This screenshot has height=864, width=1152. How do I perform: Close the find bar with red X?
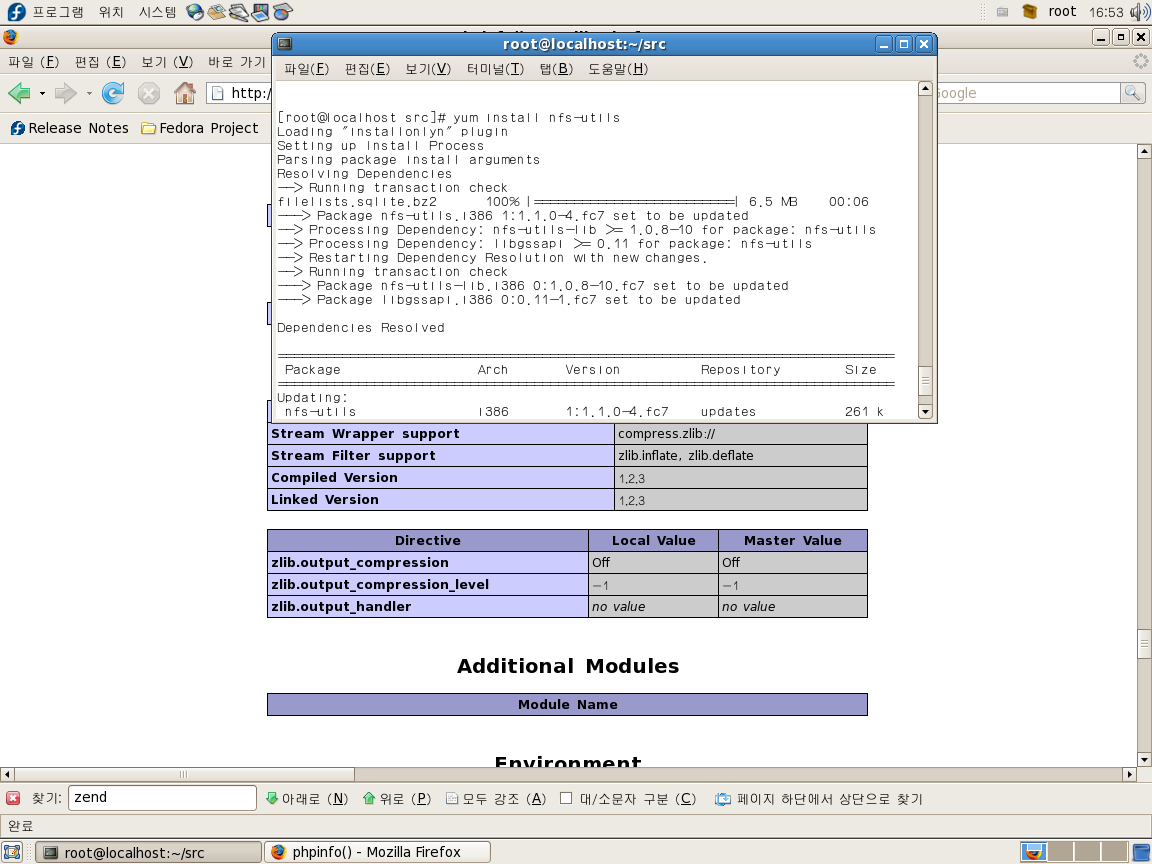coord(13,798)
